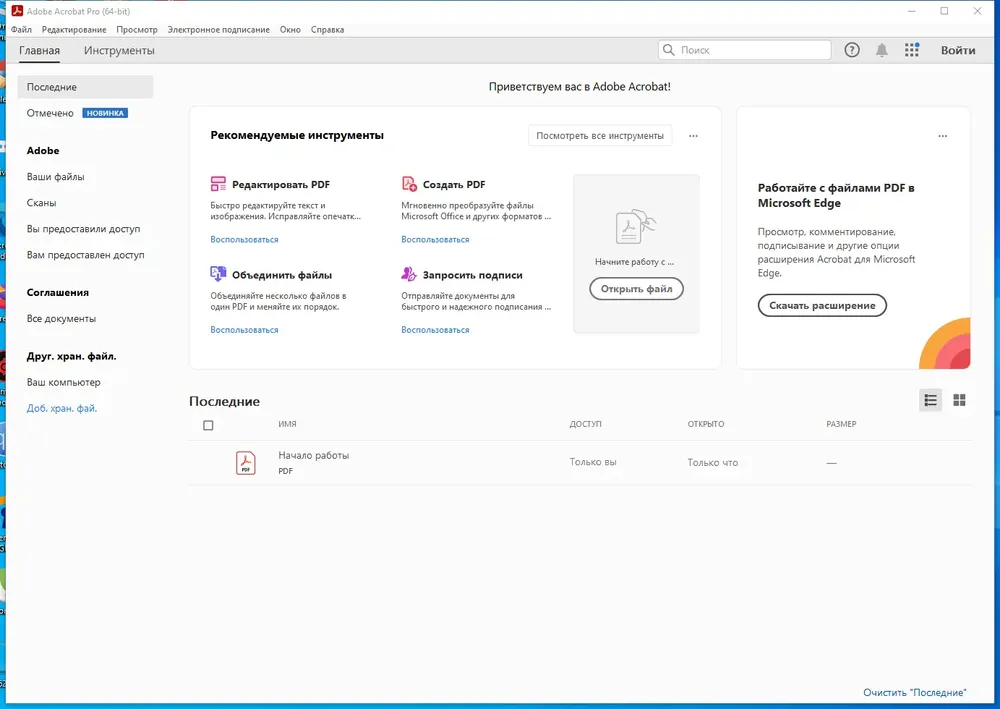Click Скачать расширение button

click(x=822, y=305)
